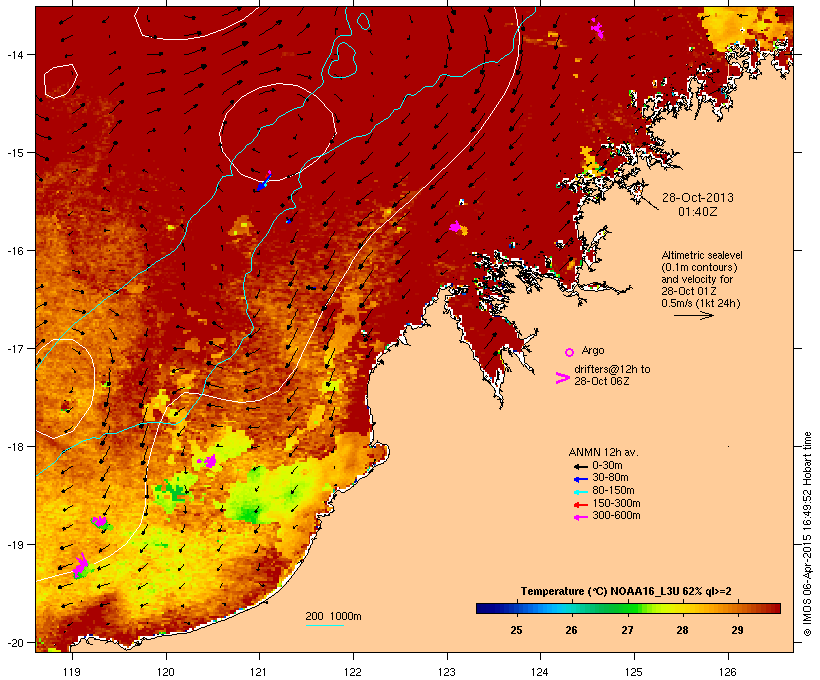Viewport: 820px width, 680px height.
Task: Click the cyan 80-150m legend arrow
Action: coord(580,492)
